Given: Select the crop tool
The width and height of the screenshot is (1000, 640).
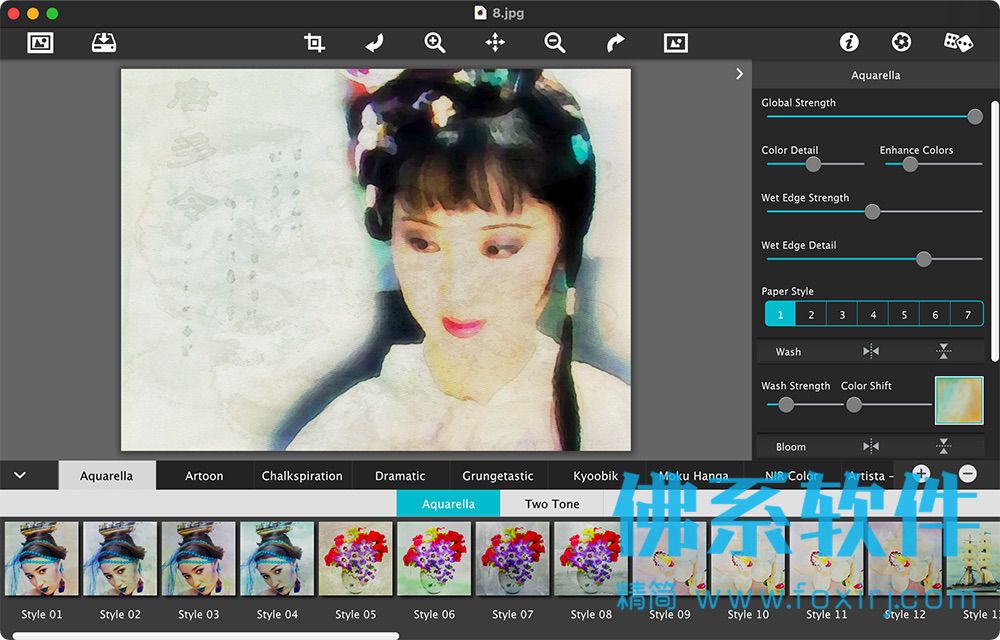Looking at the screenshot, I should (x=314, y=43).
